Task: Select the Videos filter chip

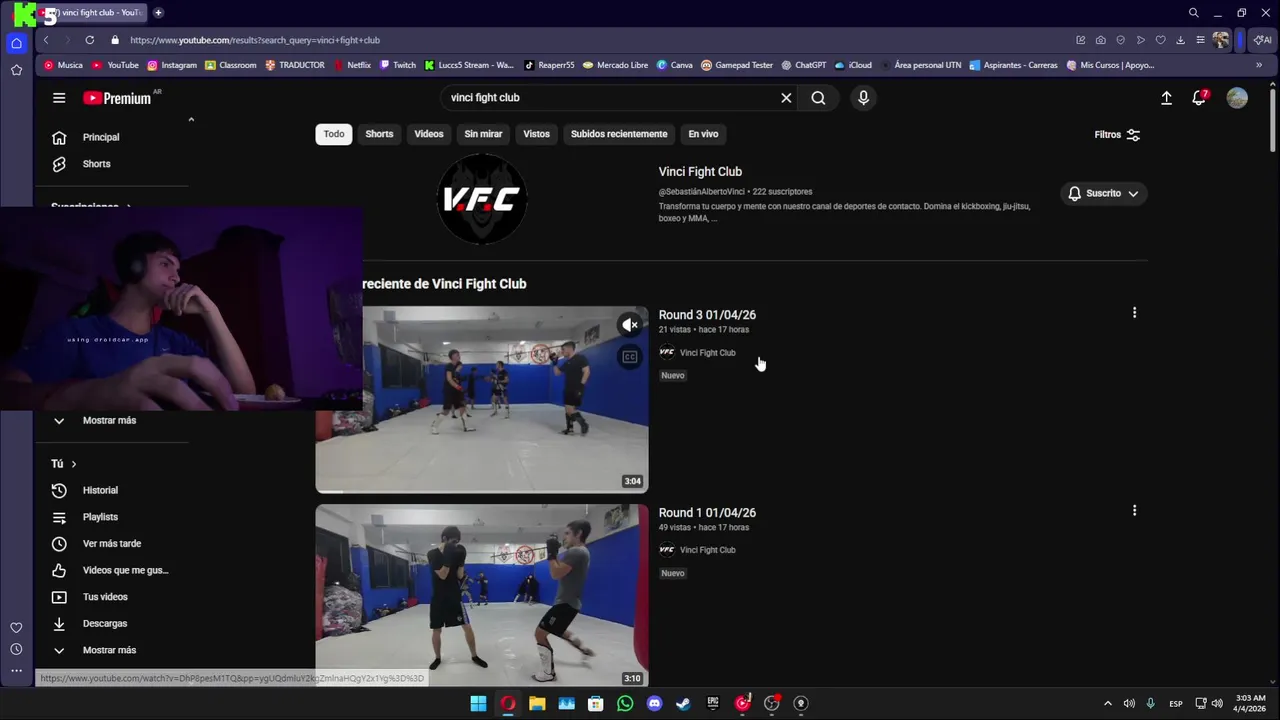Action: tap(429, 134)
